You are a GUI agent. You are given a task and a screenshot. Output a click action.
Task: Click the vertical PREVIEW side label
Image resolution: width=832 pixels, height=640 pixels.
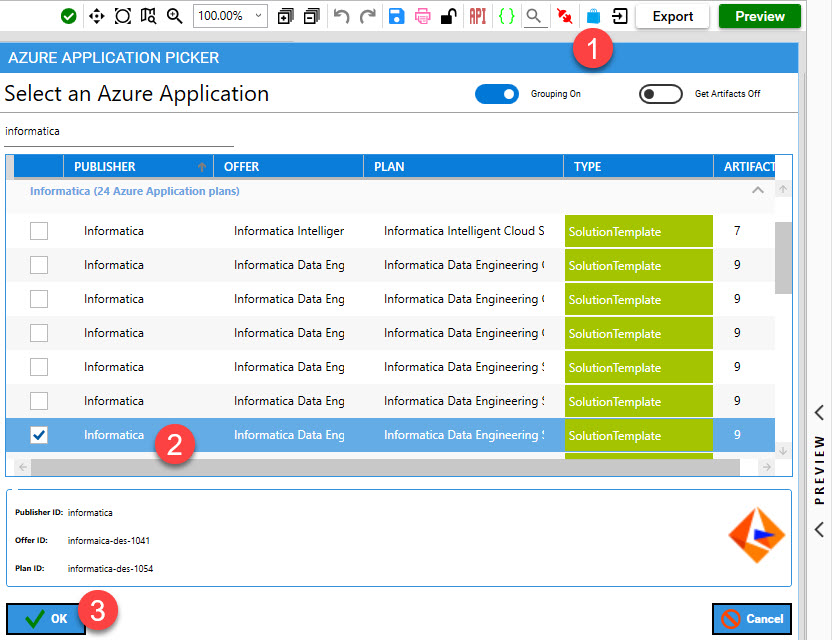820,470
